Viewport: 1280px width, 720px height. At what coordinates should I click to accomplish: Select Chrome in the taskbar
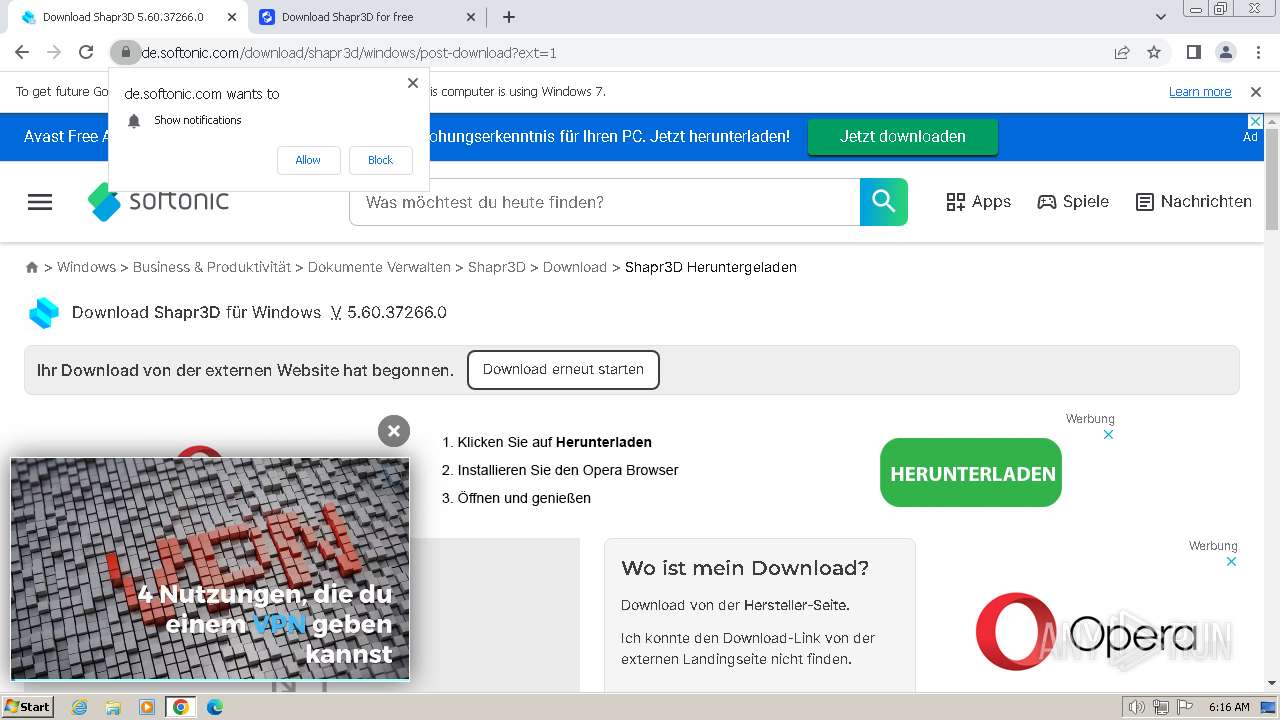[x=181, y=707]
